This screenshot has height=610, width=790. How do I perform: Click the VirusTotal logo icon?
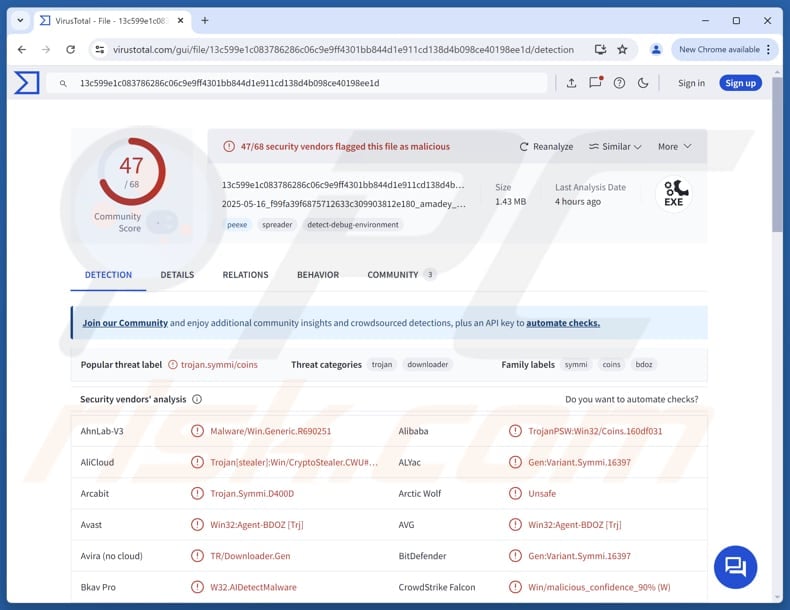[x=27, y=83]
